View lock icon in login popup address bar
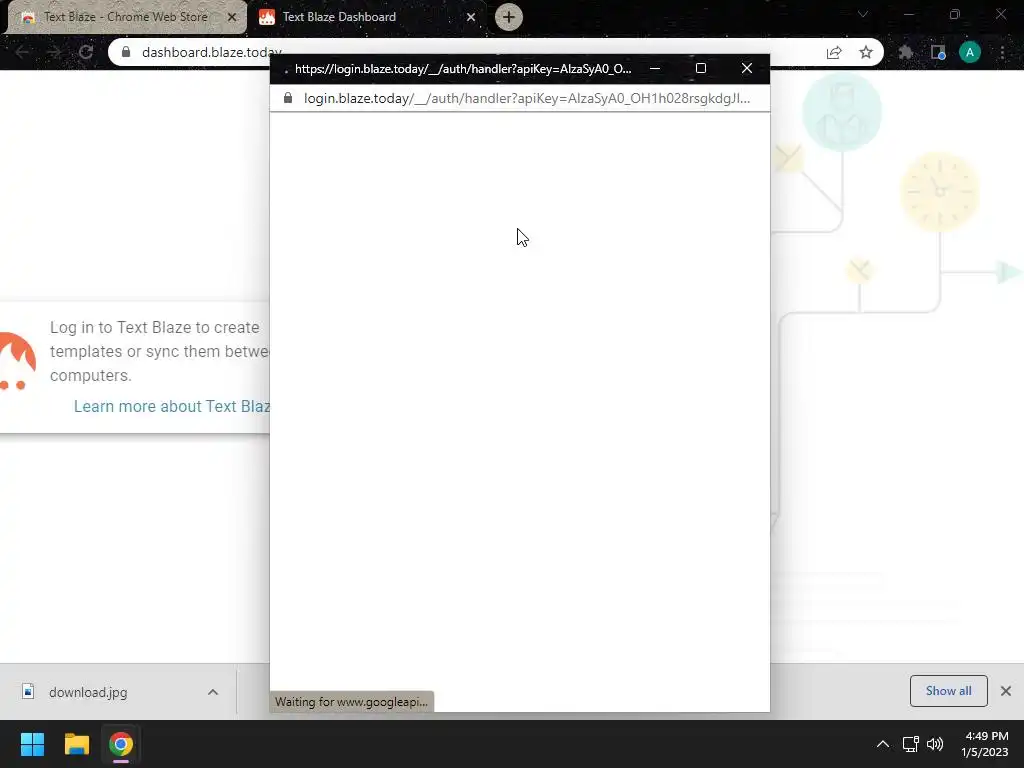Viewport: 1024px width, 768px height. (x=287, y=98)
